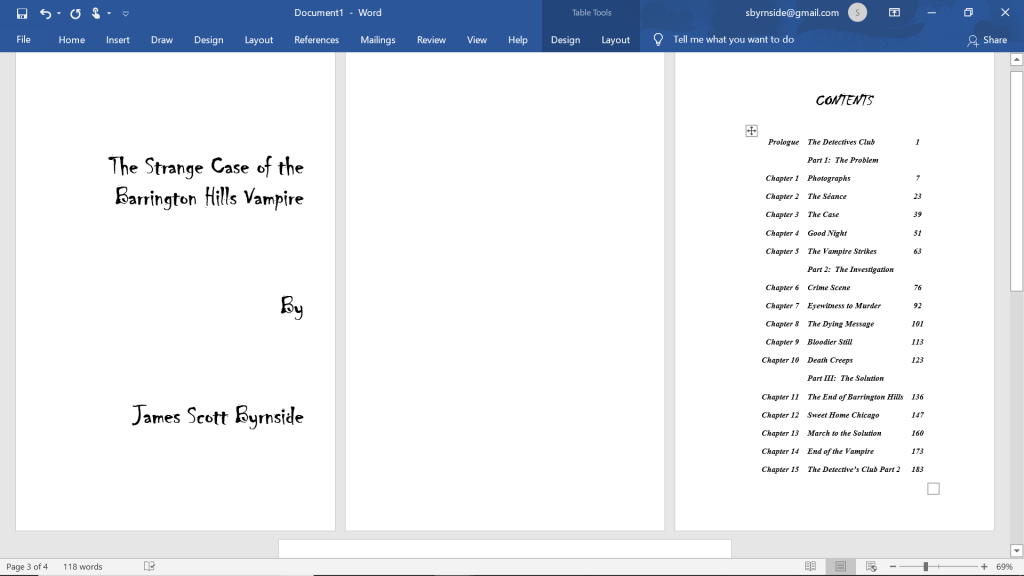Viewport: 1024px width, 576px height.
Task: Open the References tab
Action: tap(316, 40)
